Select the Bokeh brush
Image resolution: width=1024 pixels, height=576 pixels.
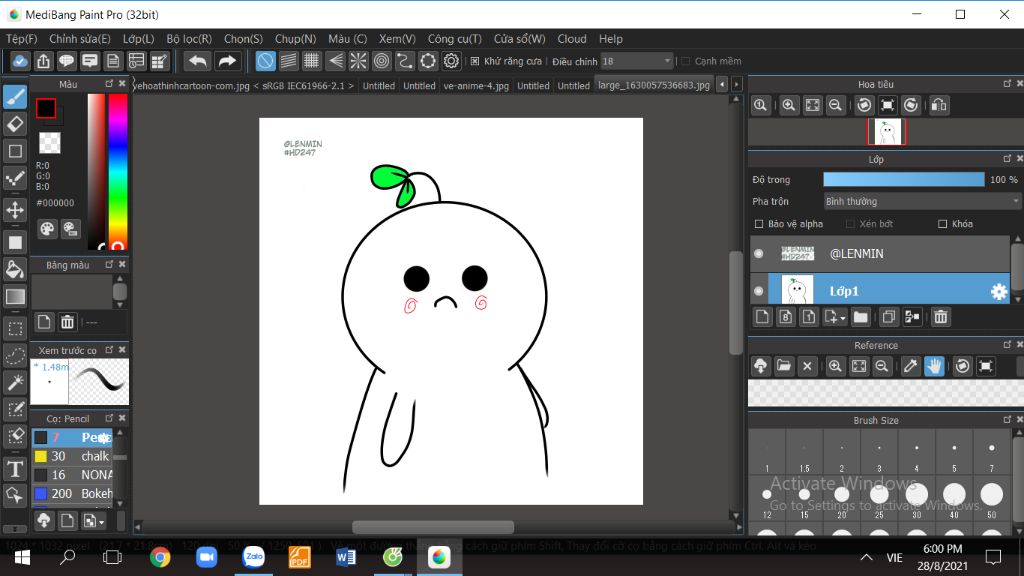(72, 493)
